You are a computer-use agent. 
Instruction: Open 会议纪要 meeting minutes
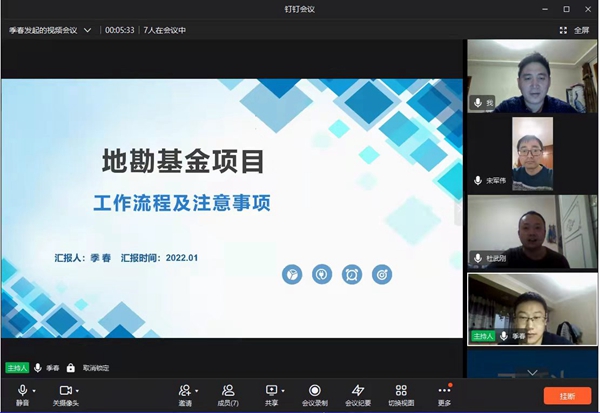[358, 391]
